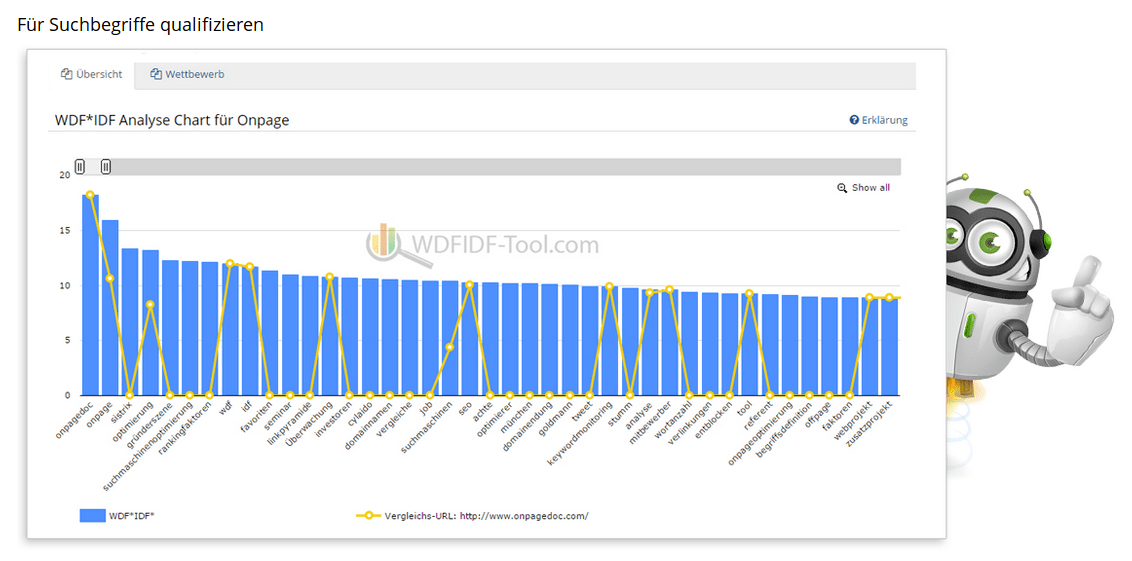Click the question mark icon beside Erklärung

[854, 120]
